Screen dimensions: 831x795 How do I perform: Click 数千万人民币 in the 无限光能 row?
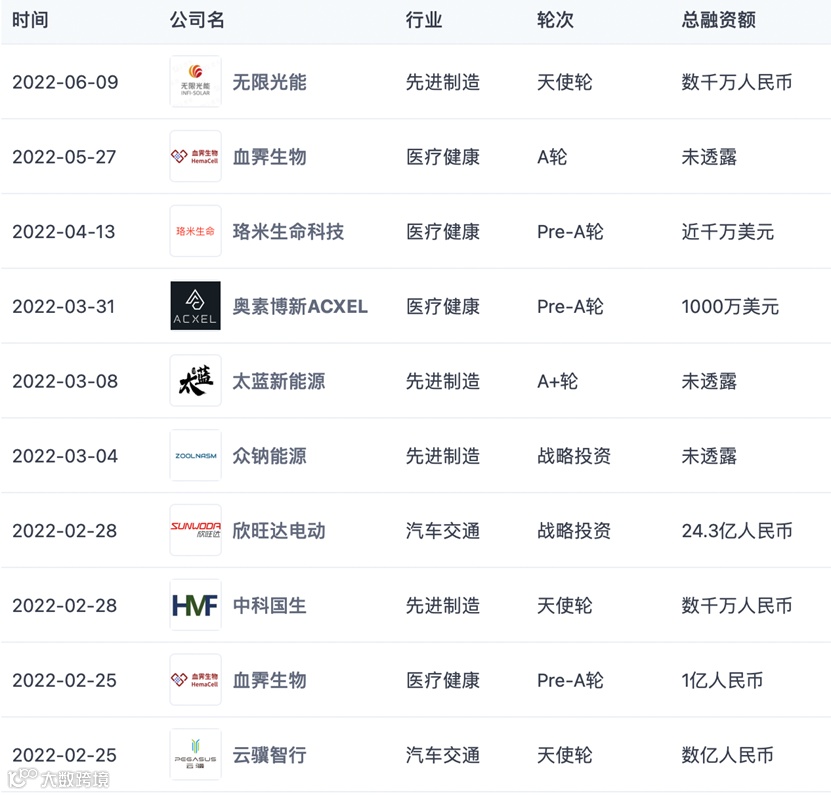(737, 82)
